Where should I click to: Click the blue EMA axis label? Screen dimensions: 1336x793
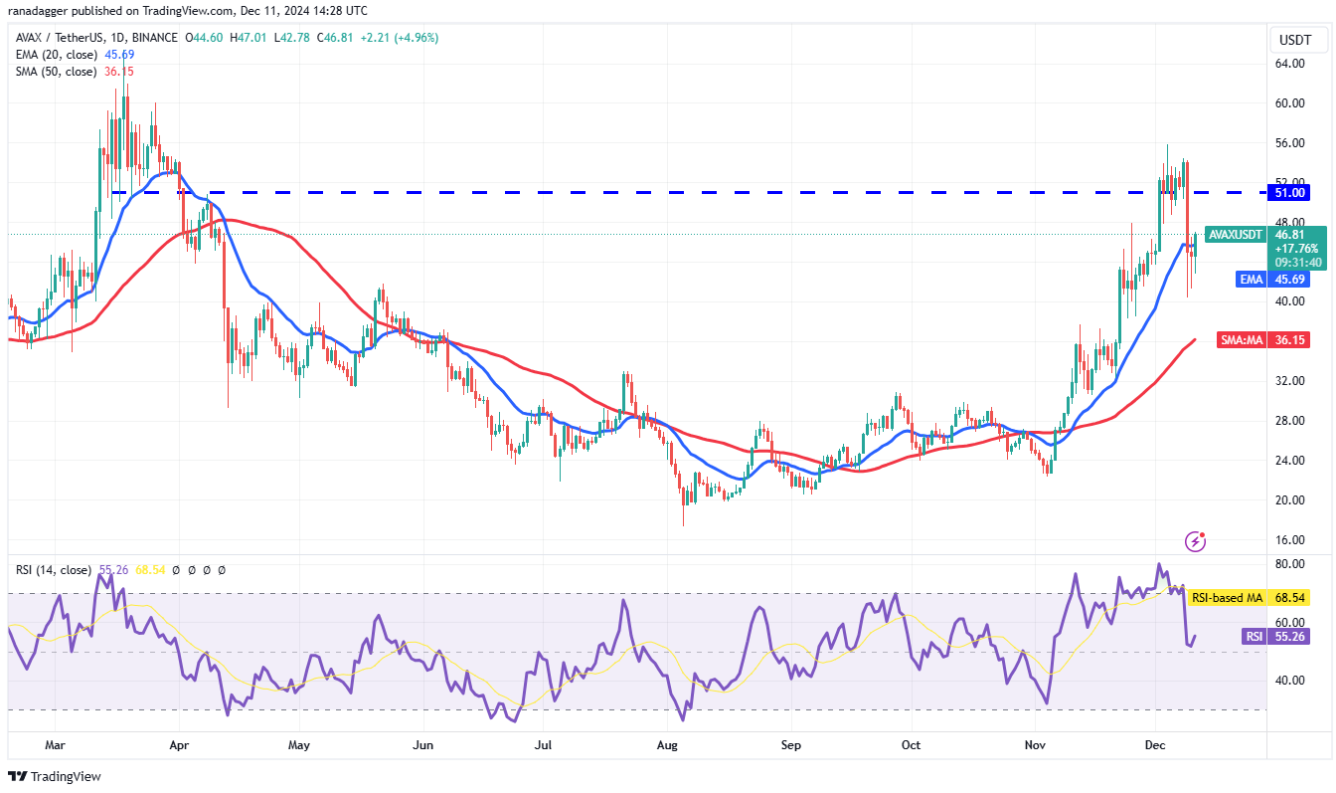pyautogui.click(x=1252, y=280)
